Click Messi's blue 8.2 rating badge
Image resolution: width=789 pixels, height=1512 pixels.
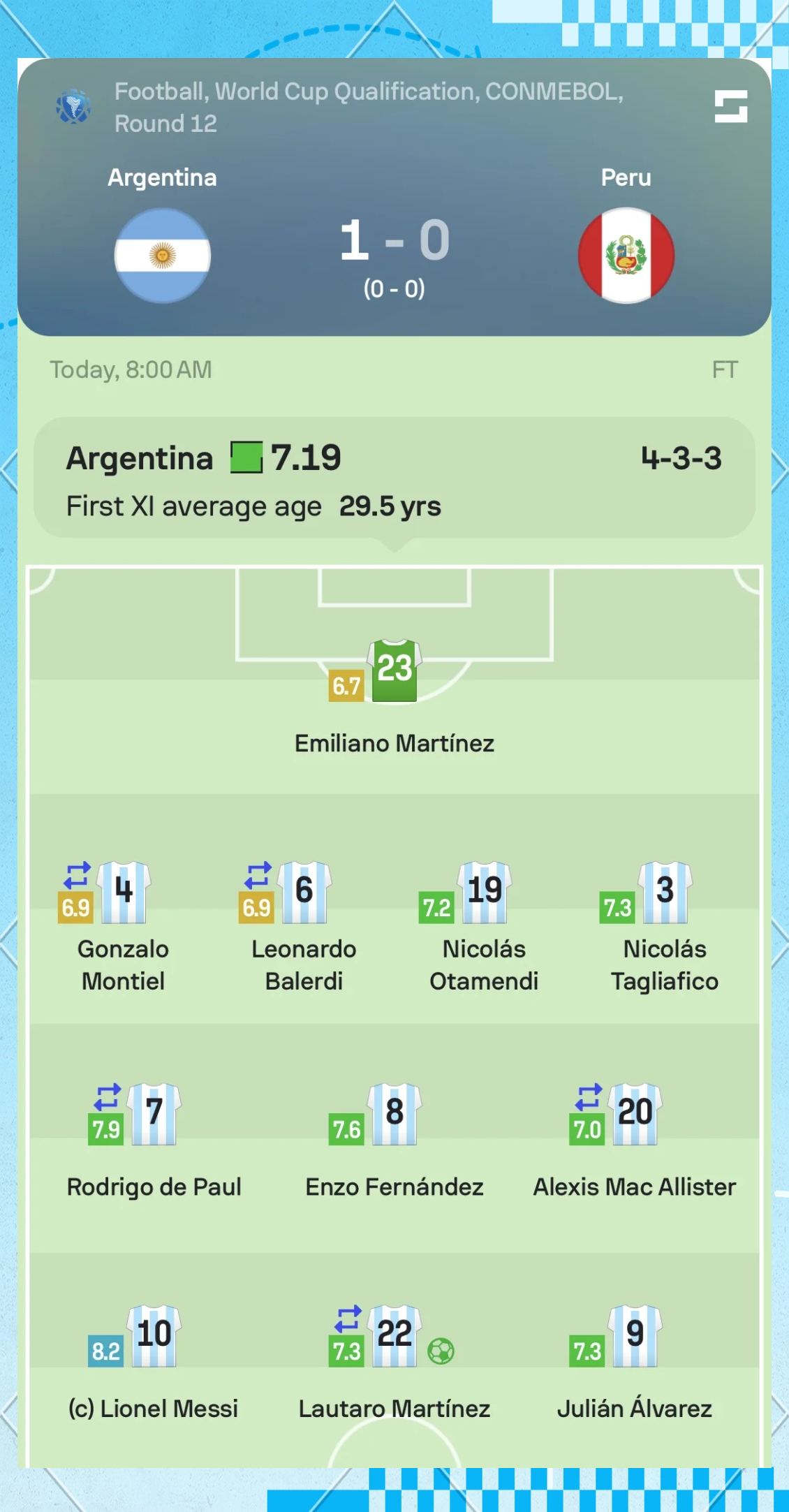[x=106, y=1351]
